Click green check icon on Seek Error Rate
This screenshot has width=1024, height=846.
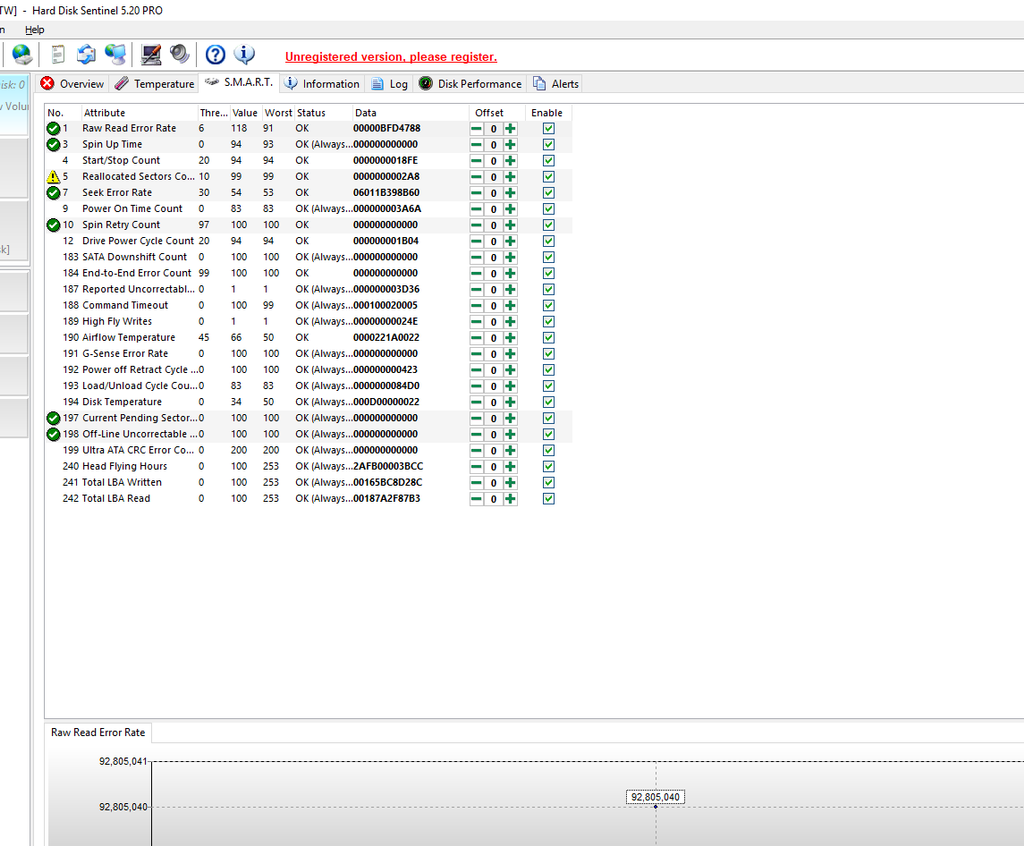coord(54,193)
